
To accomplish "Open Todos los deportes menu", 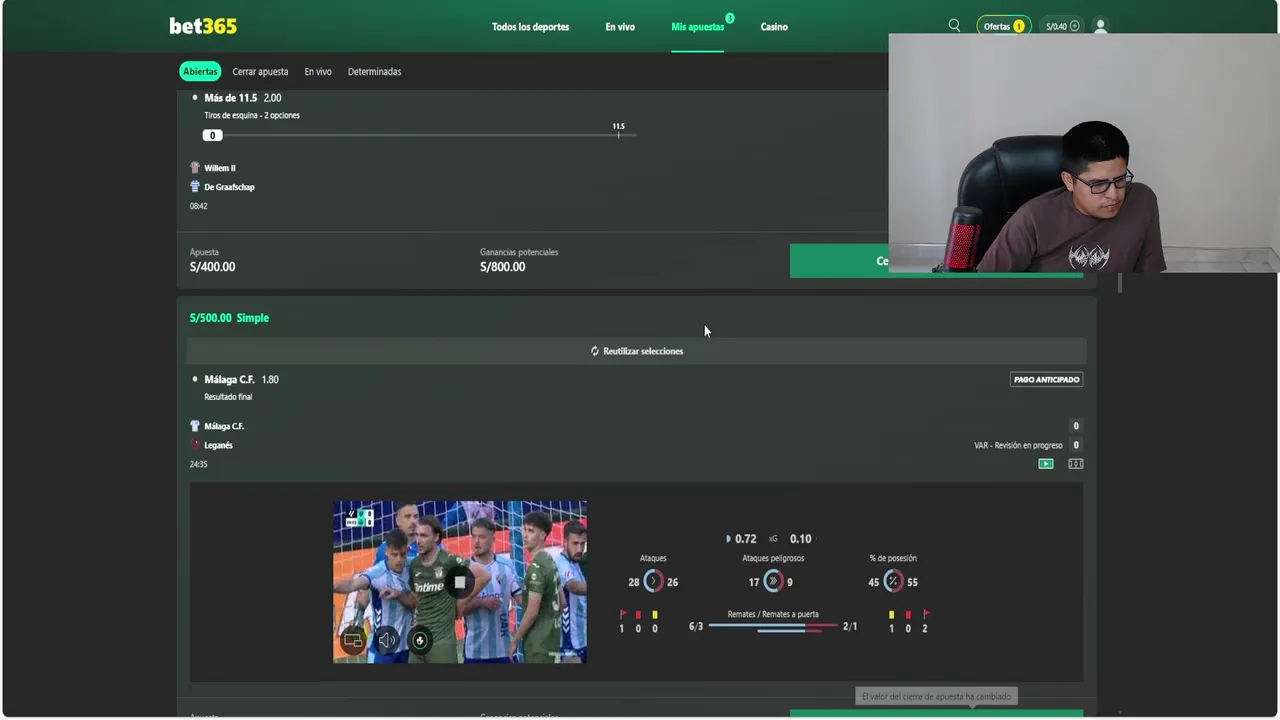I will [x=530, y=27].
